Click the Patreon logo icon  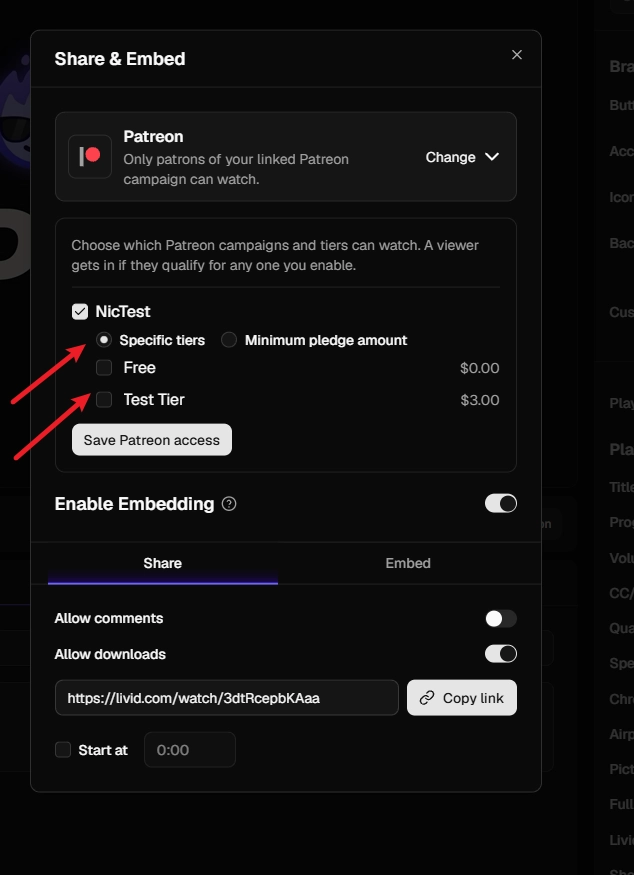point(90,157)
